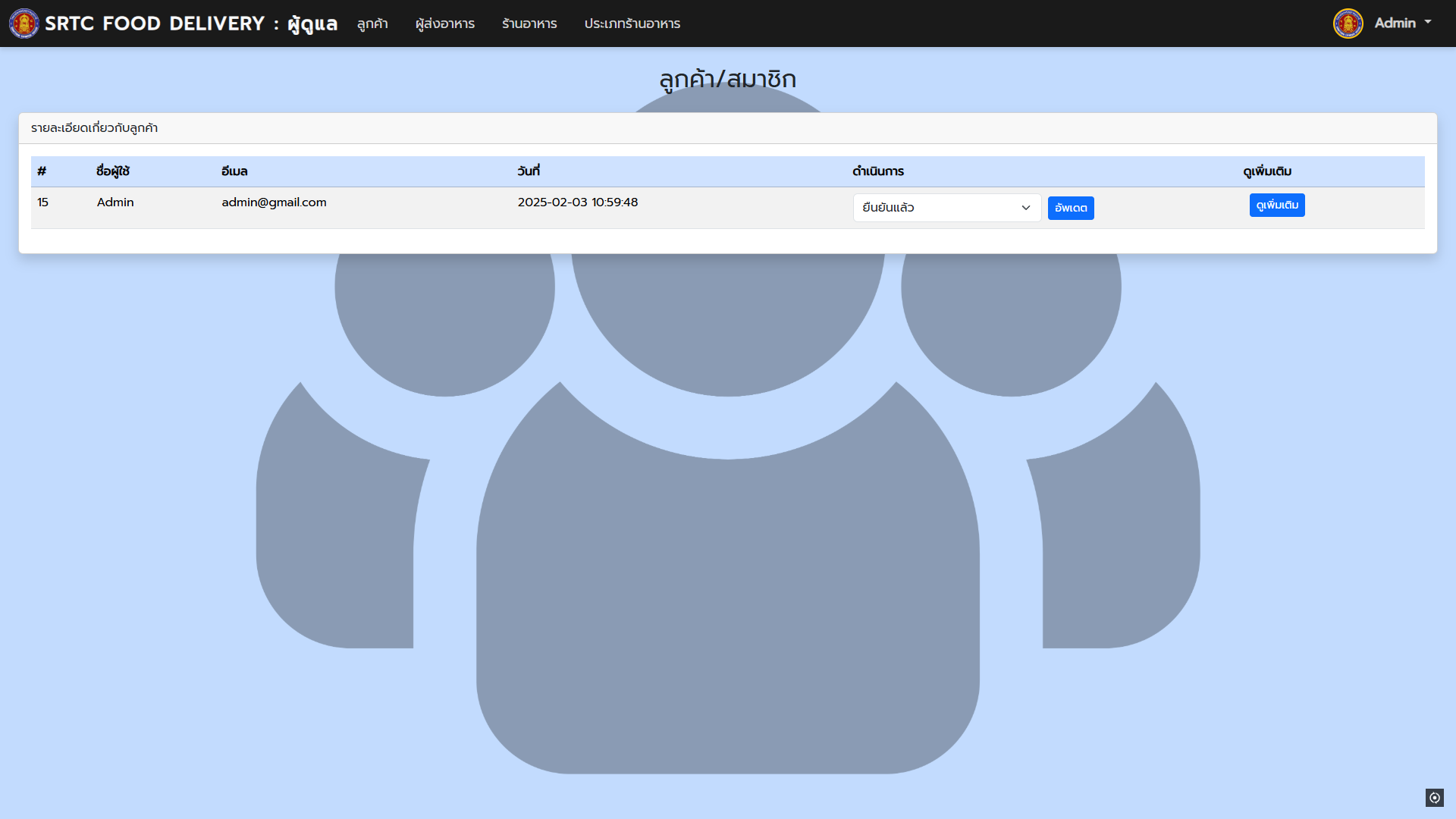This screenshot has width=1456, height=819.
Task: Click the SRTC college logo icon
Action: pos(24,24)
